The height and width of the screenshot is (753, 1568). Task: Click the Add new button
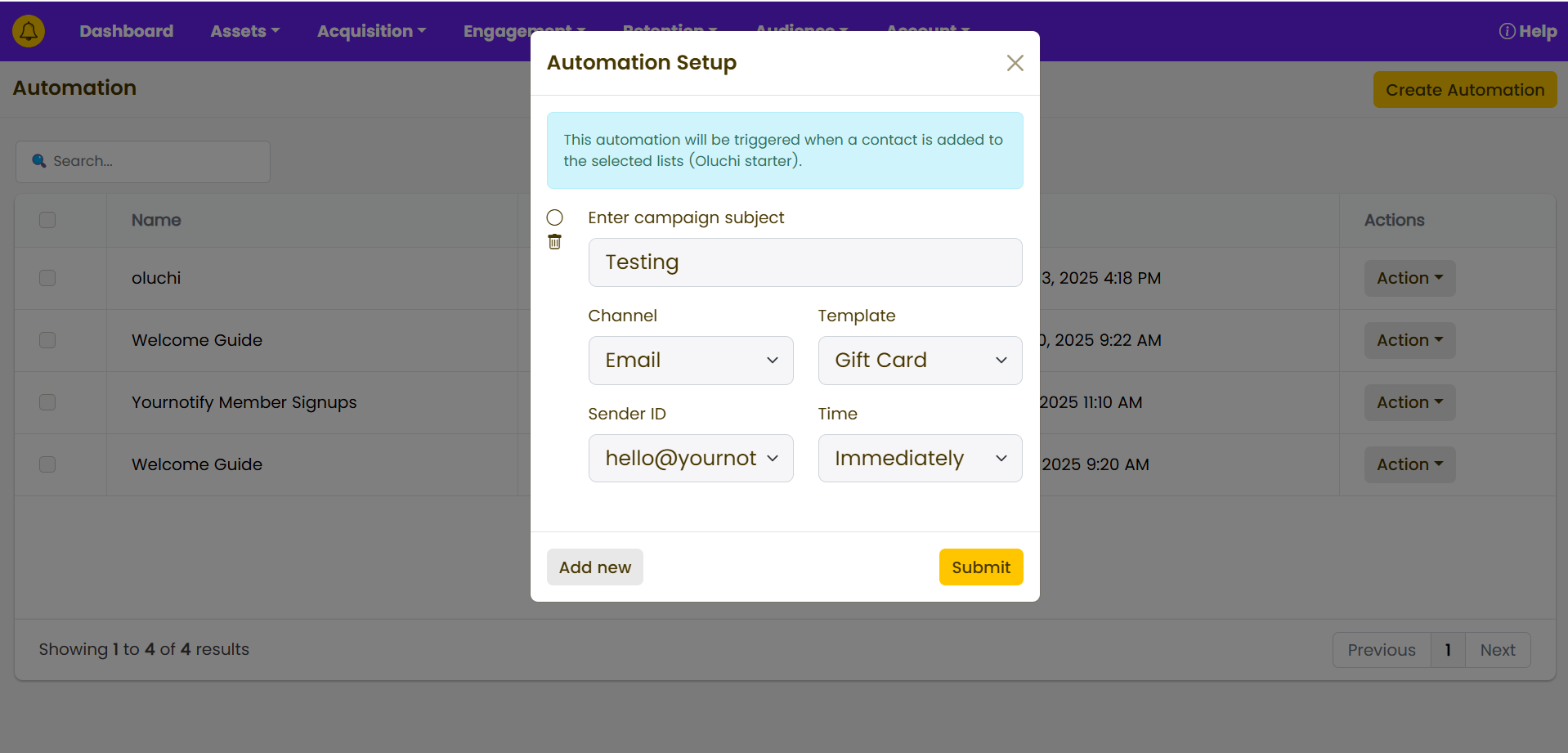594,567
